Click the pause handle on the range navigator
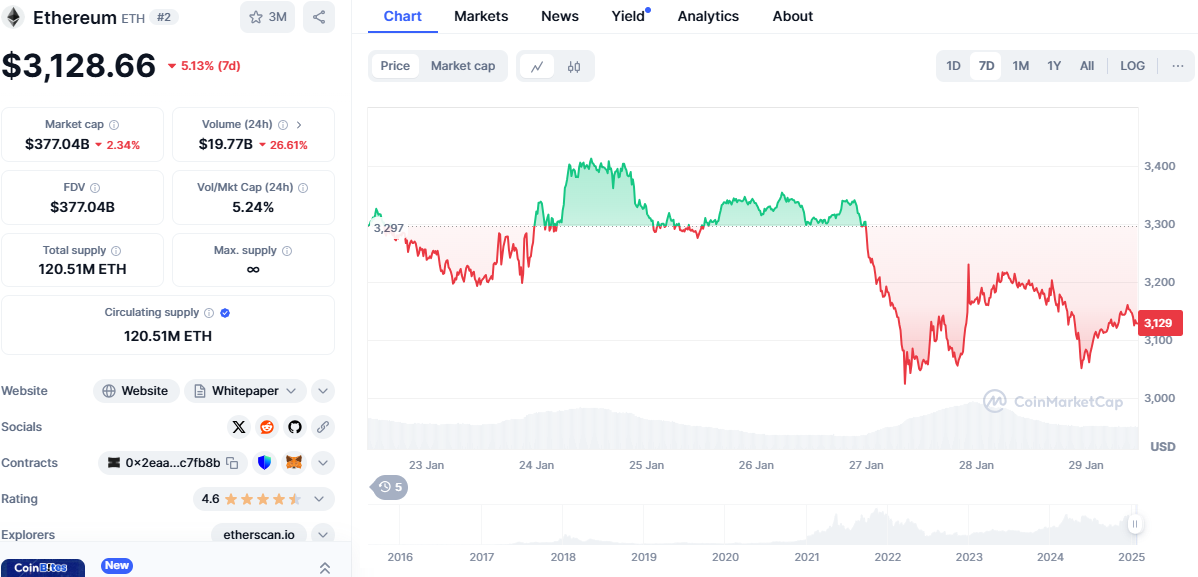The width and height of the screenshot is (1198, 577). click(x=1135, y=524)
